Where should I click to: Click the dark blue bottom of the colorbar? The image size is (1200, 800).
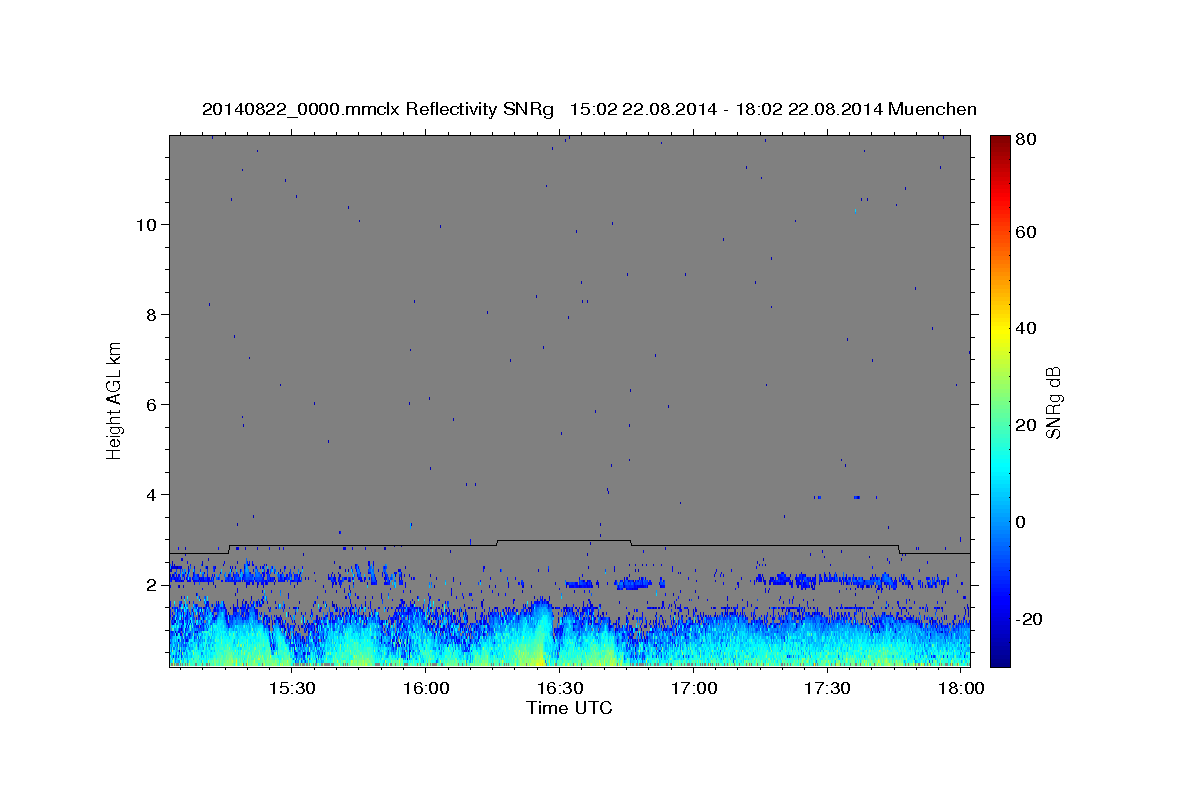click(1000, 655)
